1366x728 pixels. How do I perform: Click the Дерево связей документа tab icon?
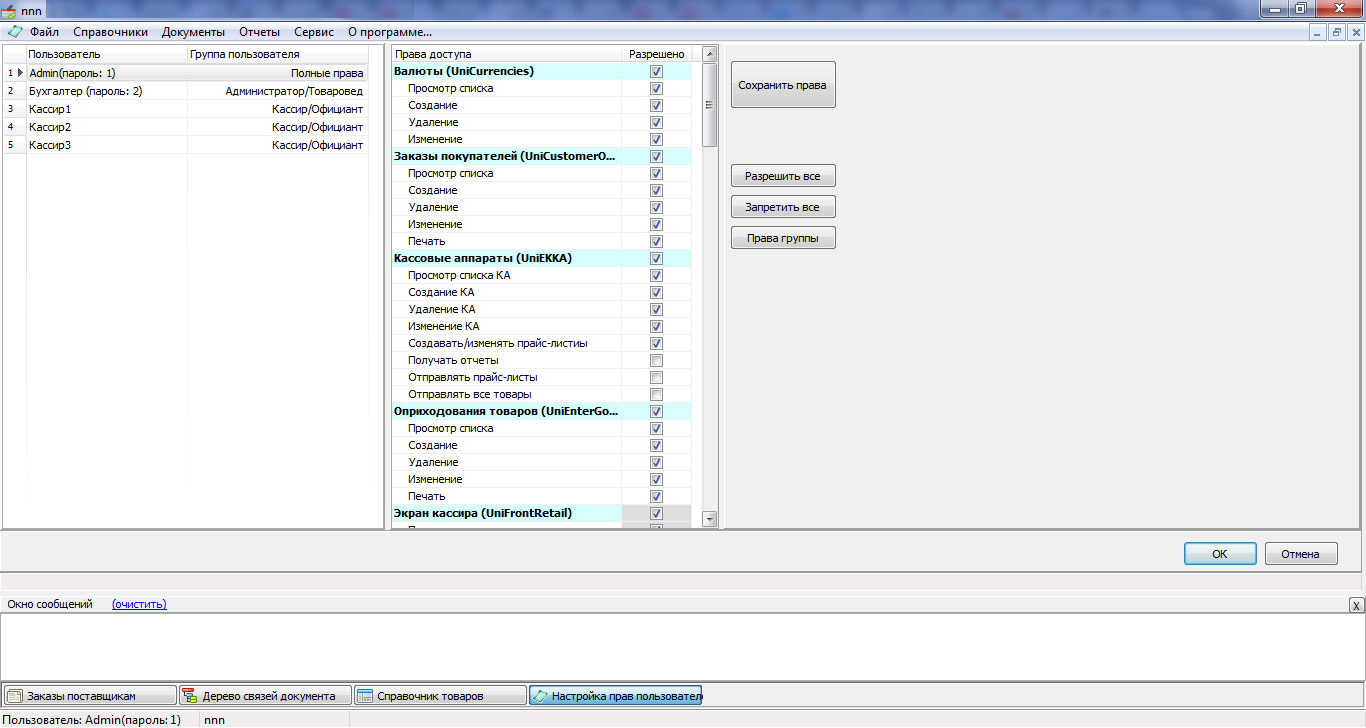(190, 695)
